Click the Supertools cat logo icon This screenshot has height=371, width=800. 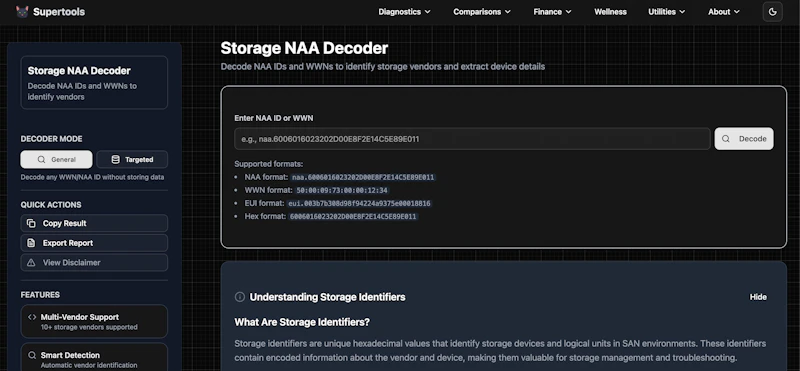tap(22, 12)
